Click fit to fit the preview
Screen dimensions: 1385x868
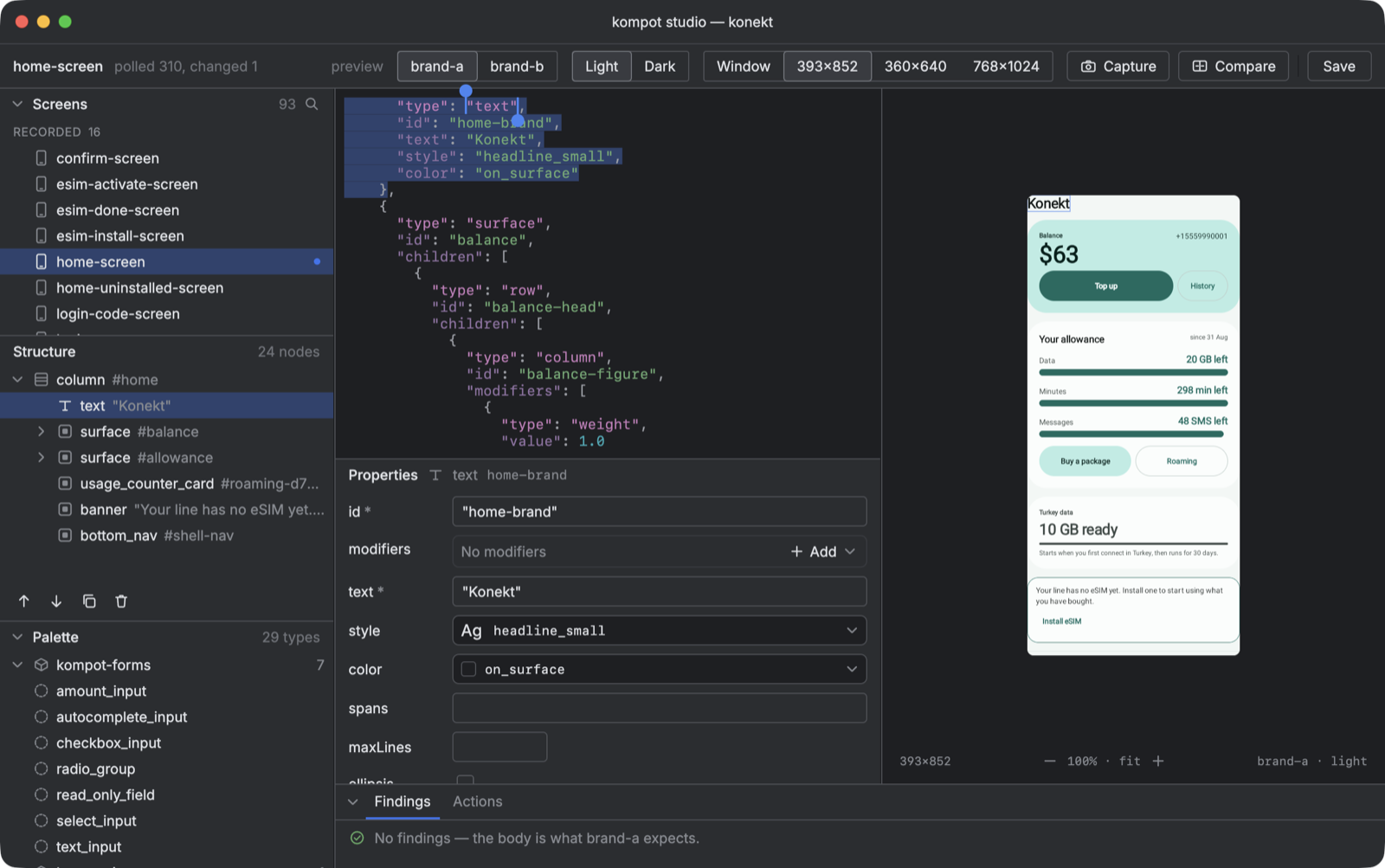(x=1130, y=762)
